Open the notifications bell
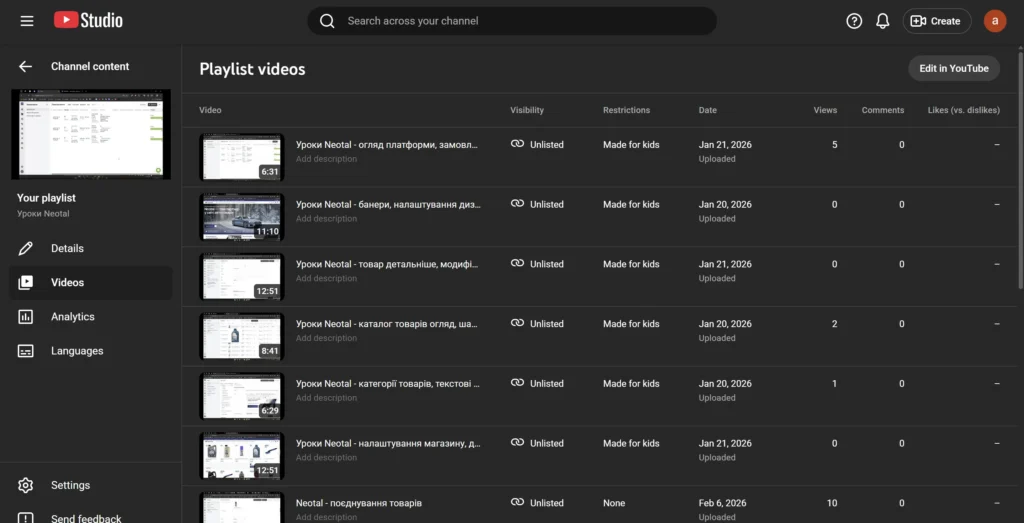 (882, 21)
